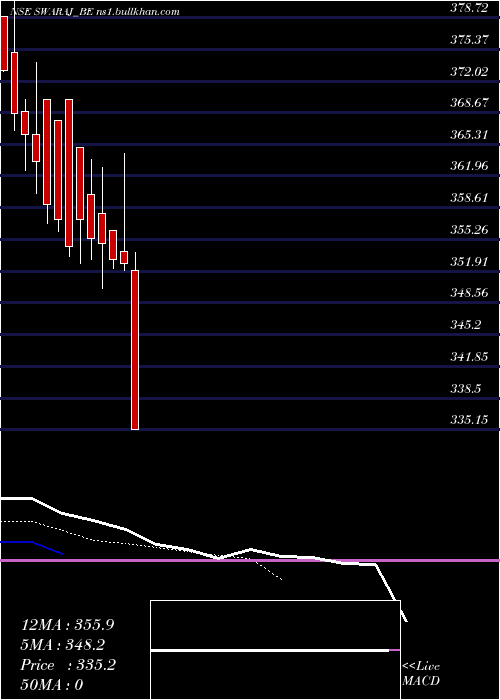Select the 341.85 price axis label
This screenshot has width=500, height=700.
(469, 357)
